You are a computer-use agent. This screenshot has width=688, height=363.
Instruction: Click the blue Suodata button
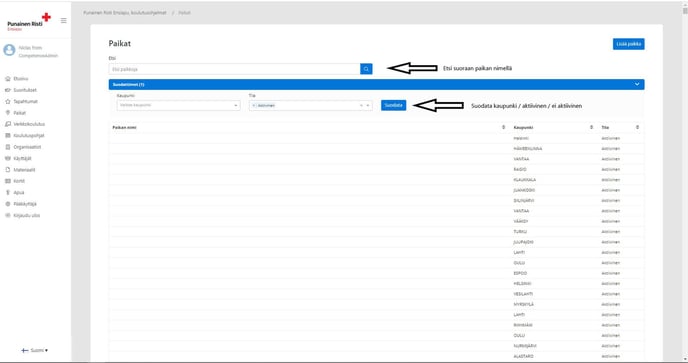[x=394, y=105]
